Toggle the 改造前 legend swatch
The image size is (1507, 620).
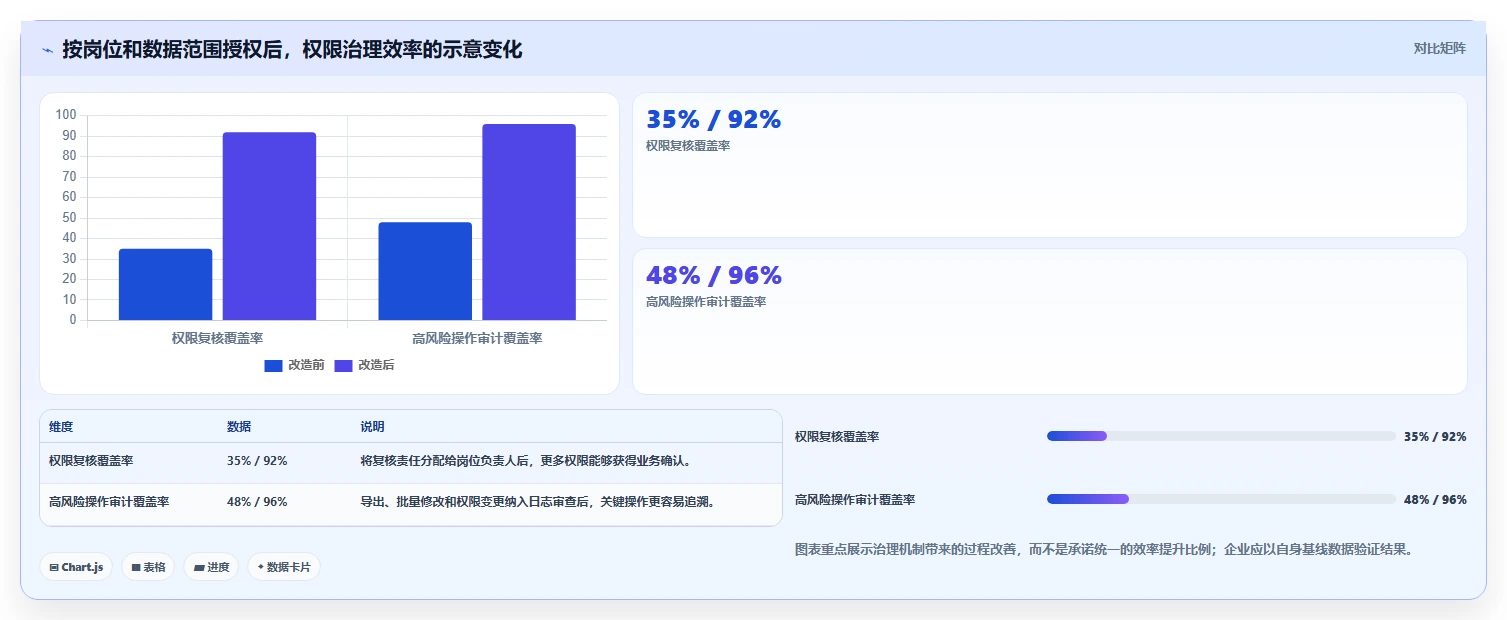pos(273,366)
